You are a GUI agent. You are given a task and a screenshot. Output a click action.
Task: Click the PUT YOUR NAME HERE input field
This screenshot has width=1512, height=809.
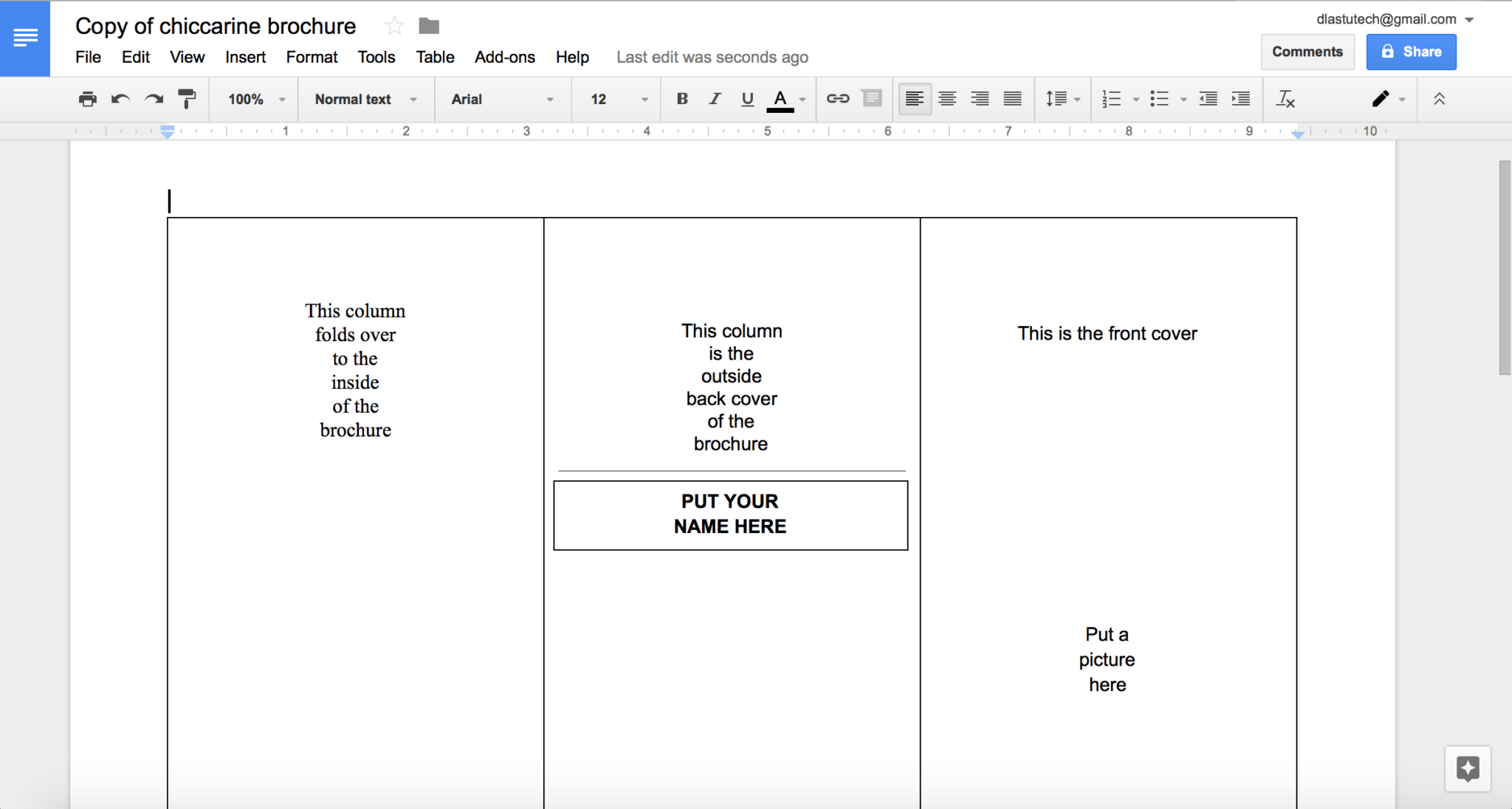[x=730, y=513]
